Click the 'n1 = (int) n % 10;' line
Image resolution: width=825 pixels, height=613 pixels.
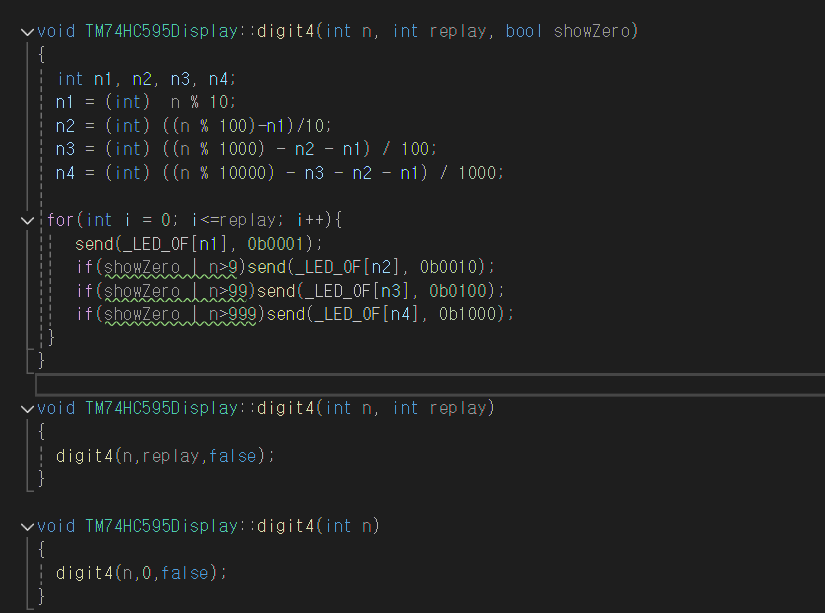point(146,102)
